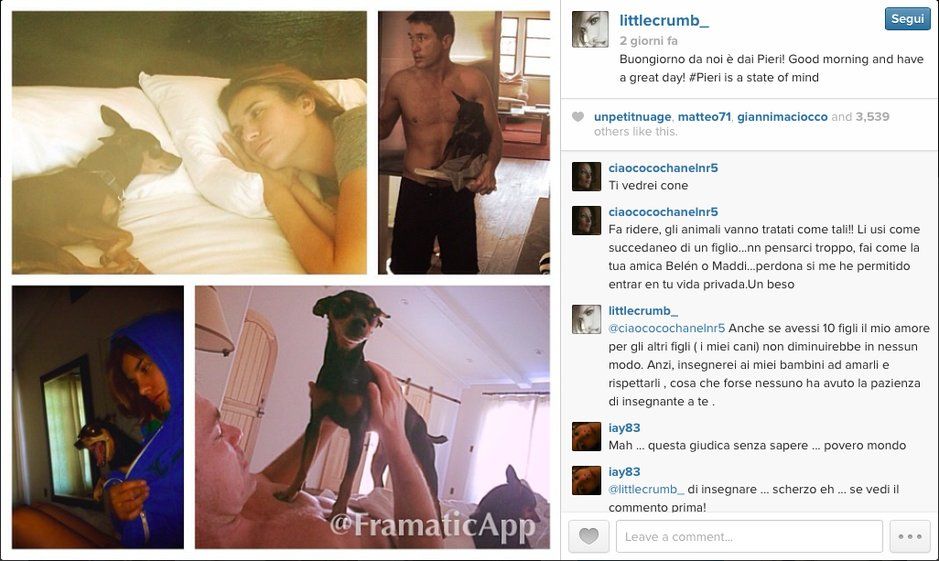
Task: Open giannimaciocco profile from likes
Action: (x=782, y=117)
